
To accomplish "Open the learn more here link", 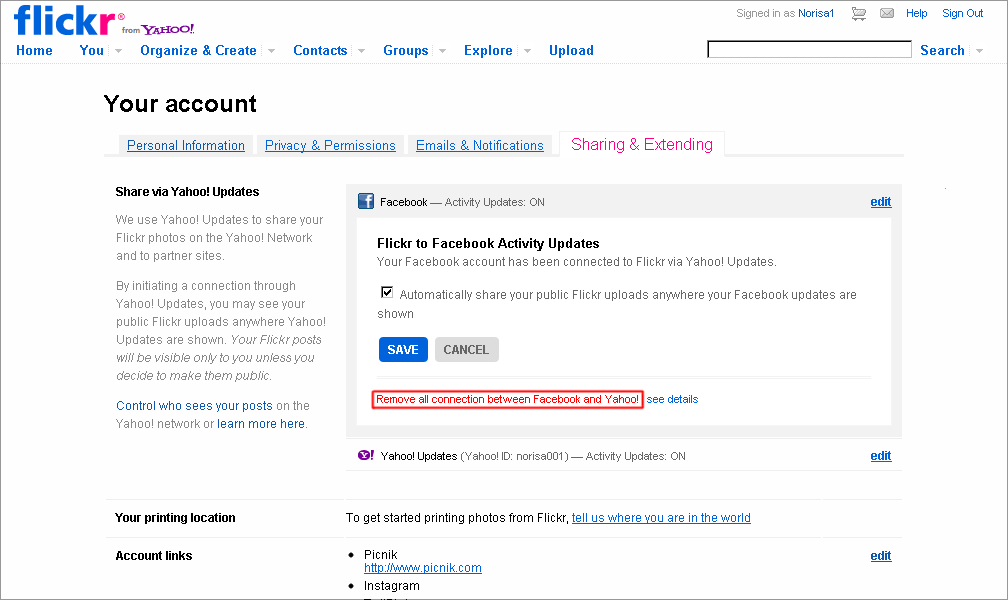I will [261, 424].
